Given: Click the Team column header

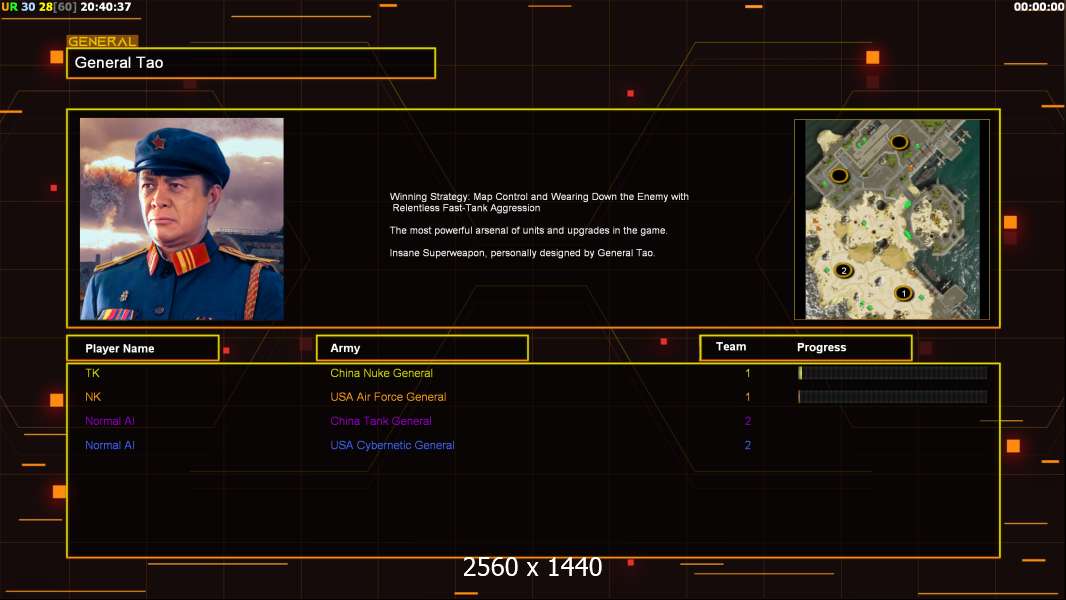Looking at the screenshot, I should click(x=731, y=347).
